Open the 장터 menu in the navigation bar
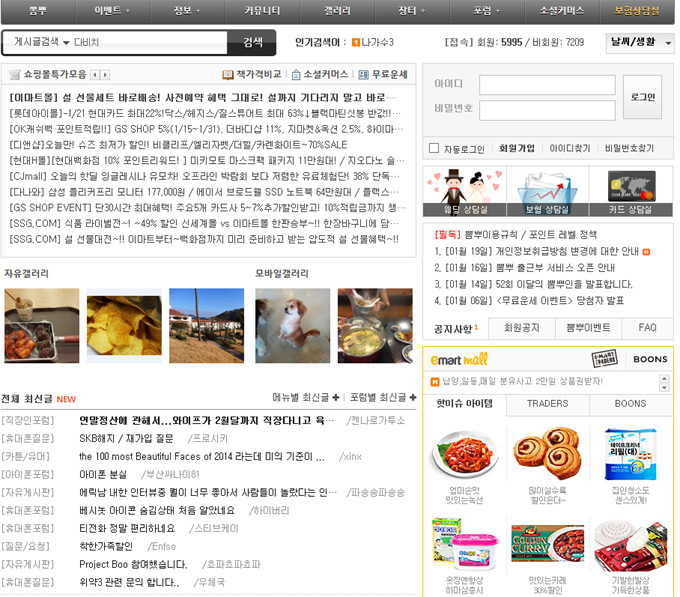The image size is (680, 597). 412,11
